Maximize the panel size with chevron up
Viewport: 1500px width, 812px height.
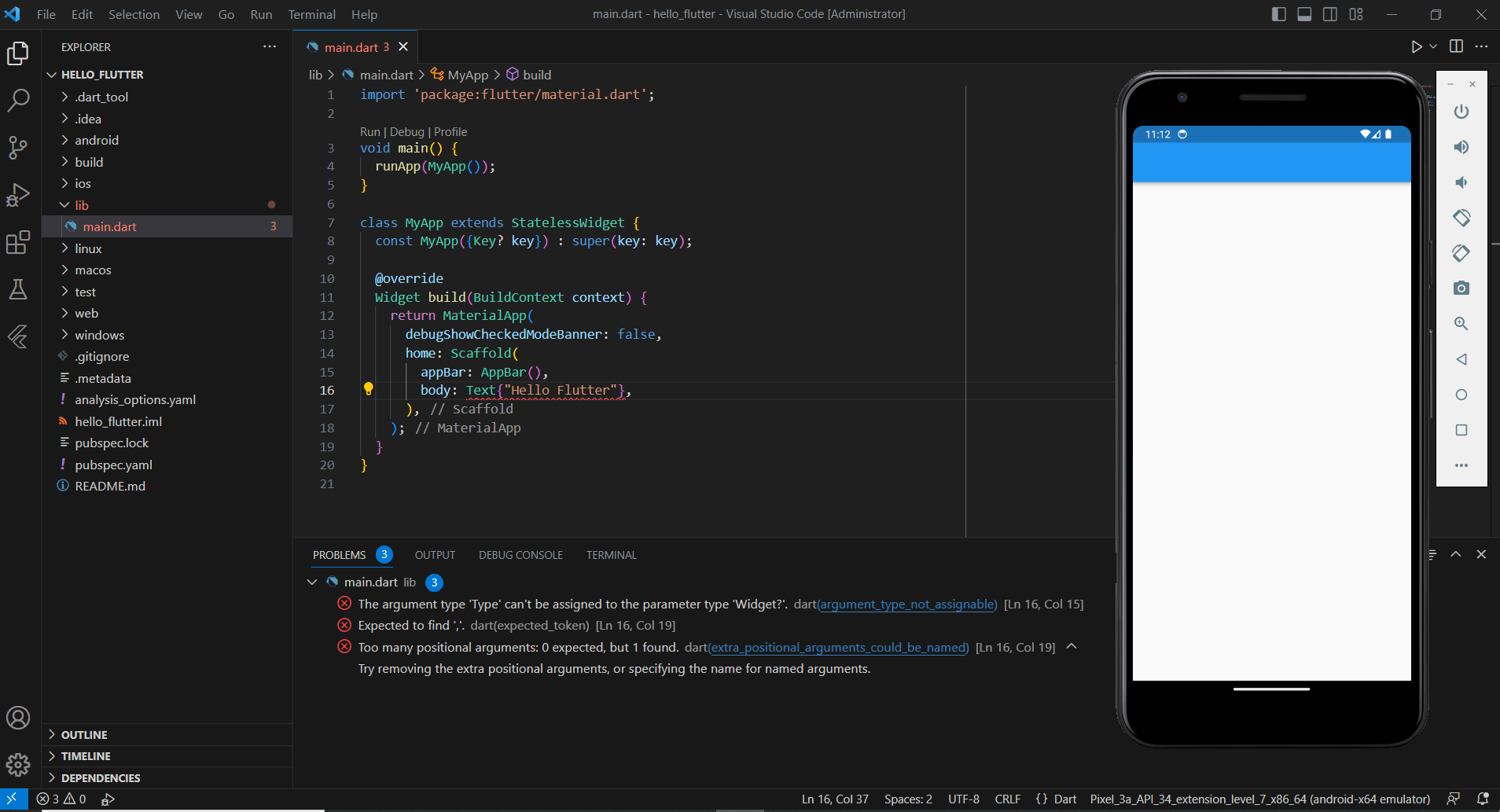pyautogui.click(x=1456, y=554)
